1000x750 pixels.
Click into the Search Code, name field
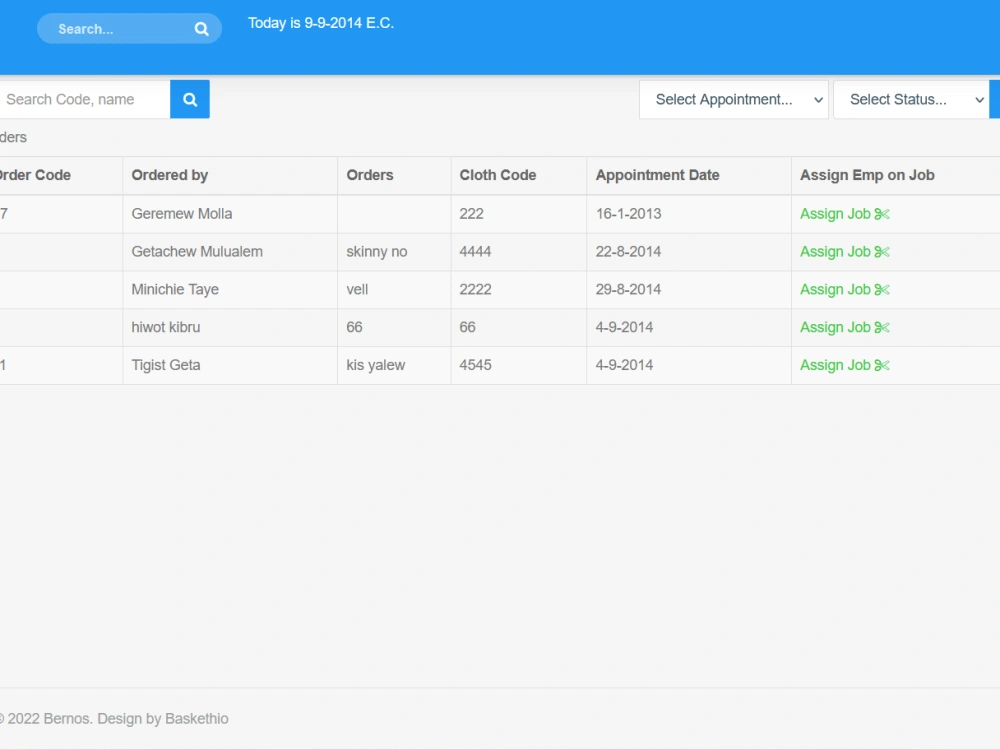point(85,99)
